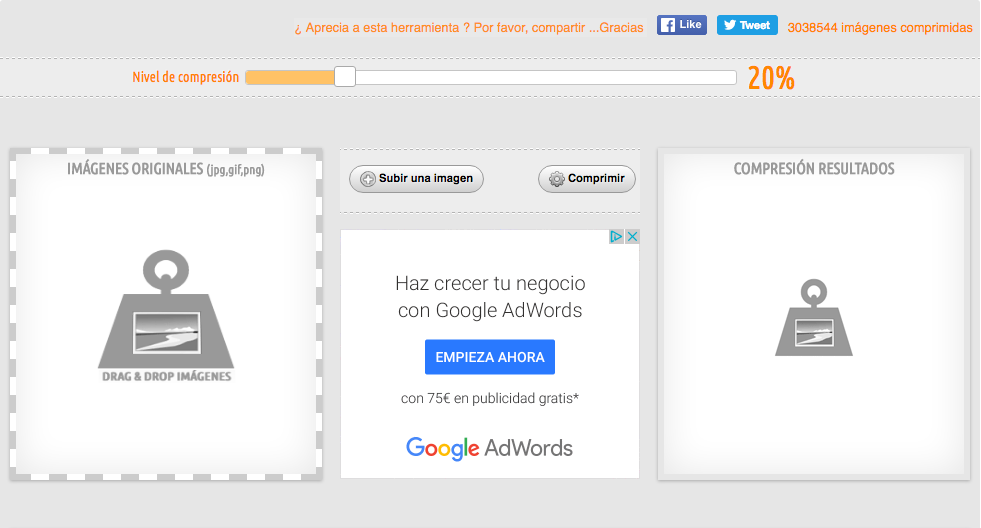Click the Google AdWords logo
Viewport: 981px width, 528px height.
489,448
